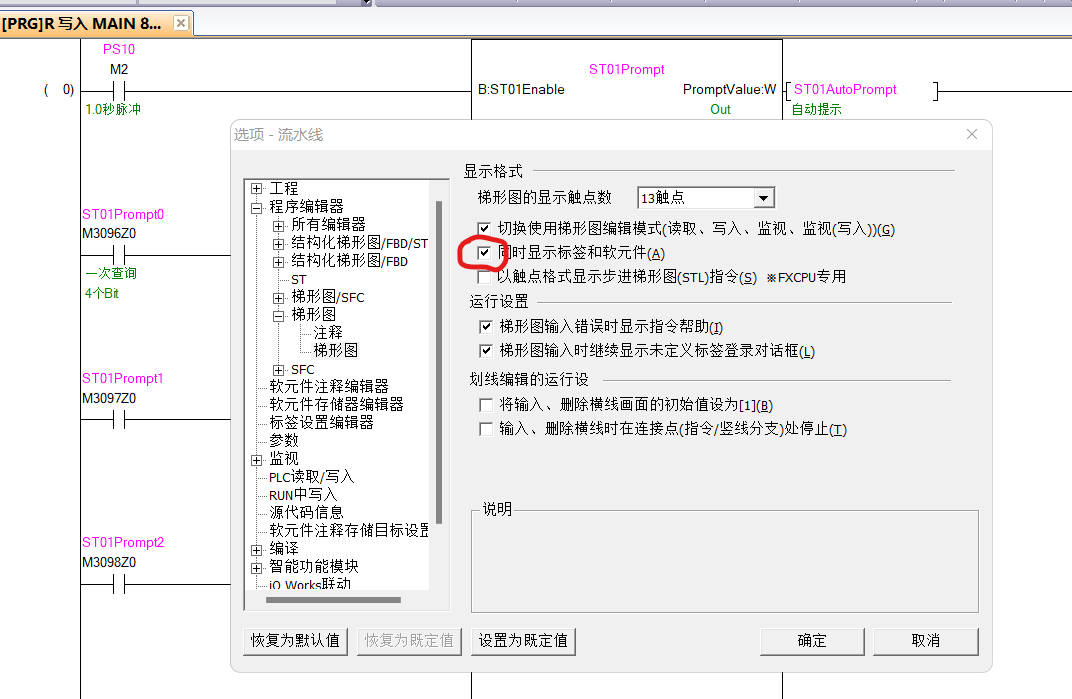Click the 恢复为默认值 button

click(x=295, y=641)
